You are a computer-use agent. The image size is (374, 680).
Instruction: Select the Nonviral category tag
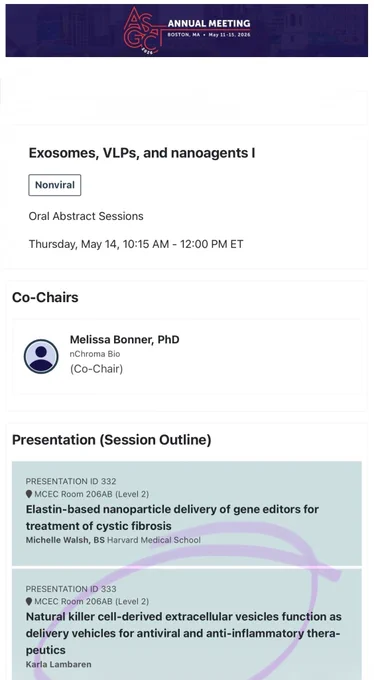click(x=55, y=185)
